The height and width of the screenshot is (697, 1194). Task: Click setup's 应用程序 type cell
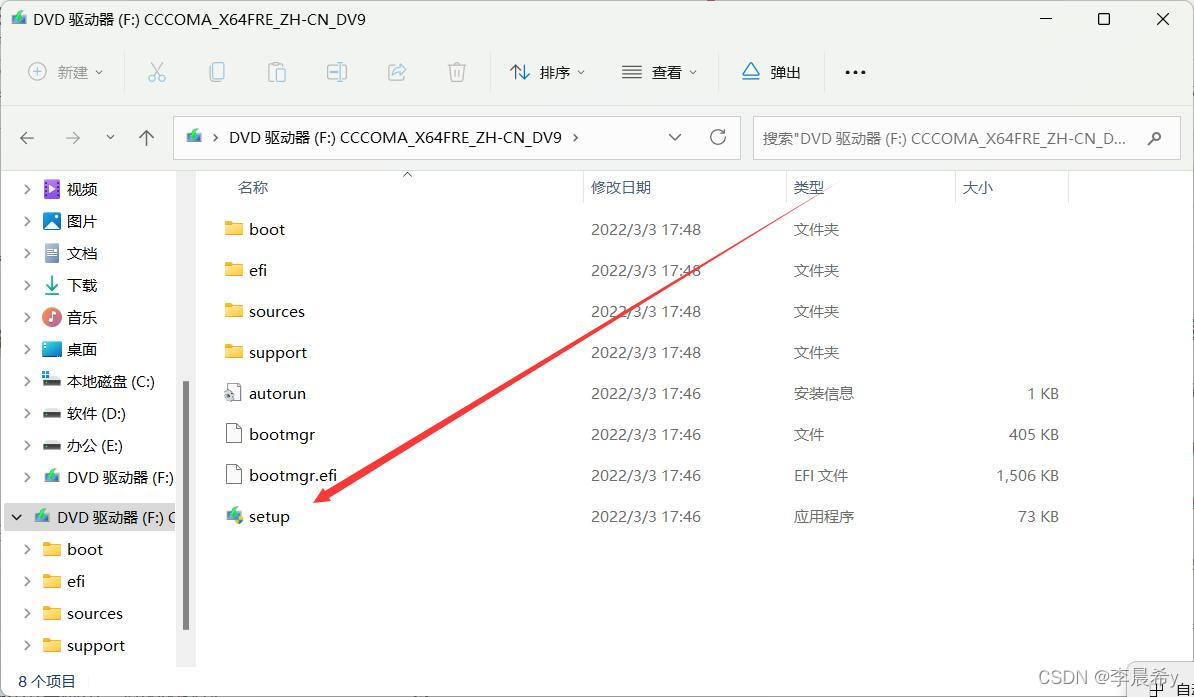click(x=824, y=516)
